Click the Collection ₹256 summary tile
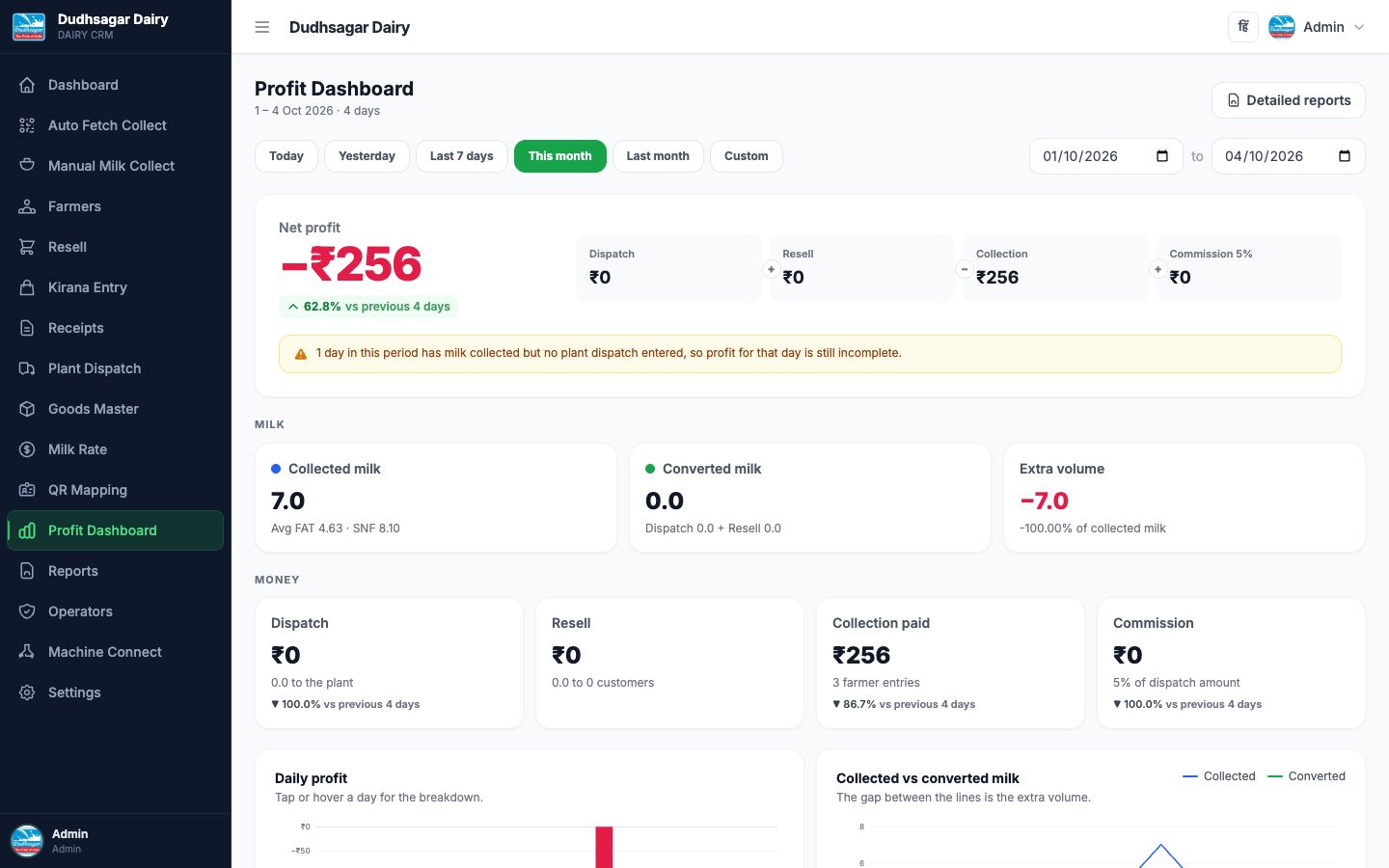Viewport: 1389px width, 868px height. pyautogui.click(x=1056, y=268)
